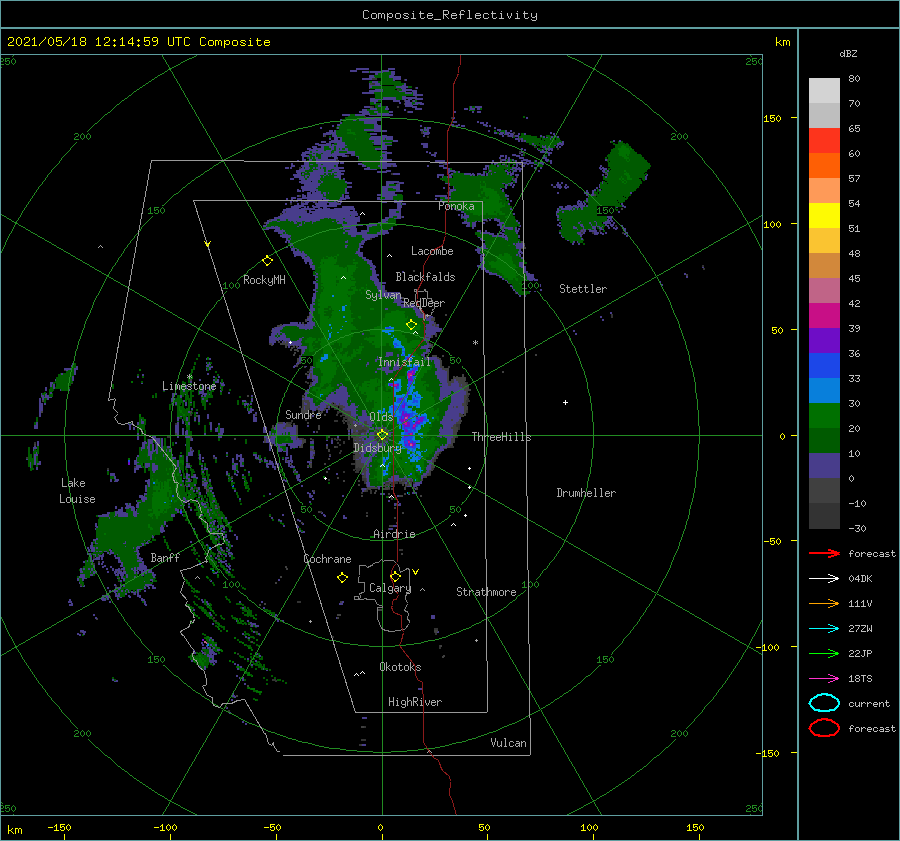Click the RockyMH label

(264, 280)
